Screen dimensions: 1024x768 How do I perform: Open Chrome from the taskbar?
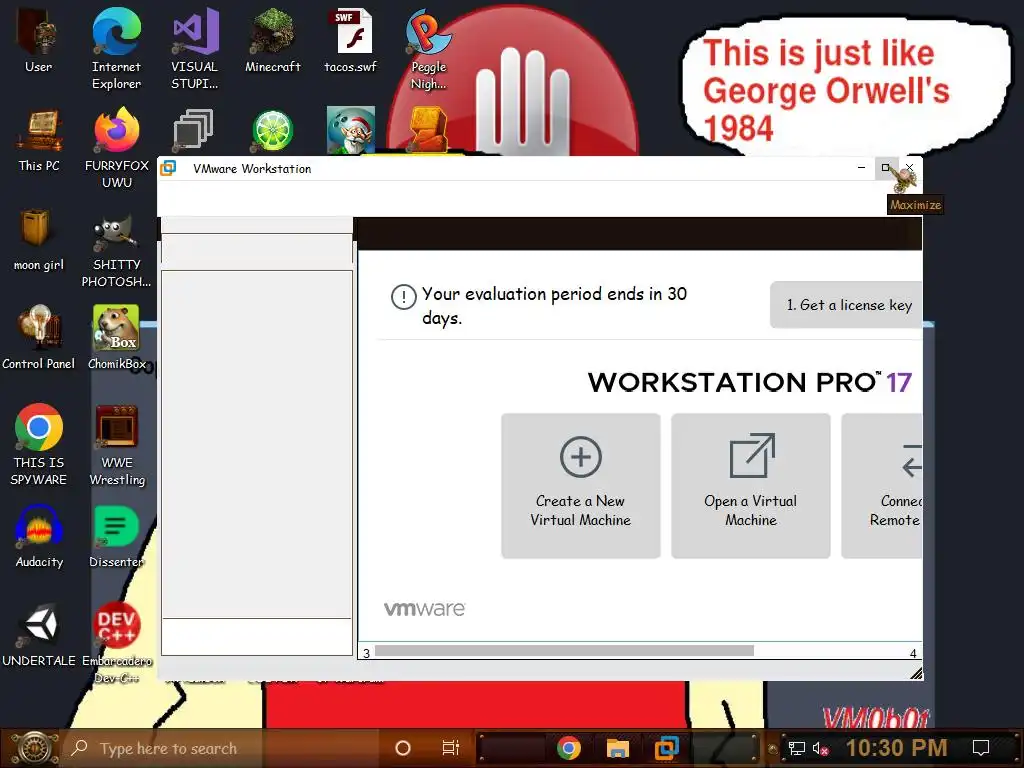click(569, 748)
